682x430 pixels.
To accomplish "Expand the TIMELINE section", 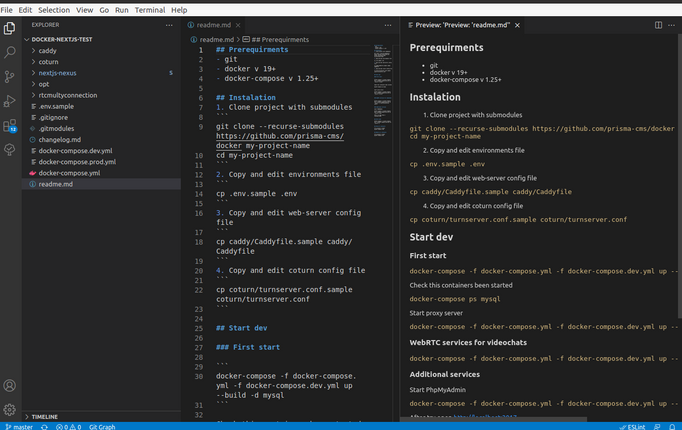I will [101, 417].
